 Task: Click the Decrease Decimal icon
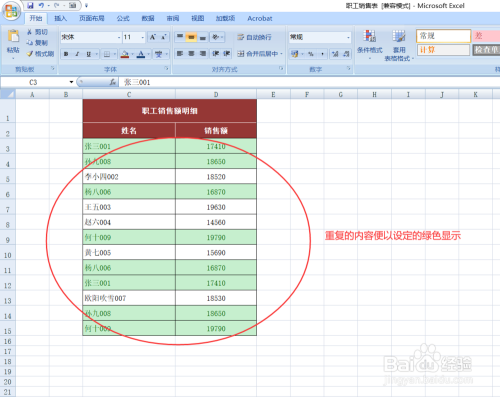346,54
